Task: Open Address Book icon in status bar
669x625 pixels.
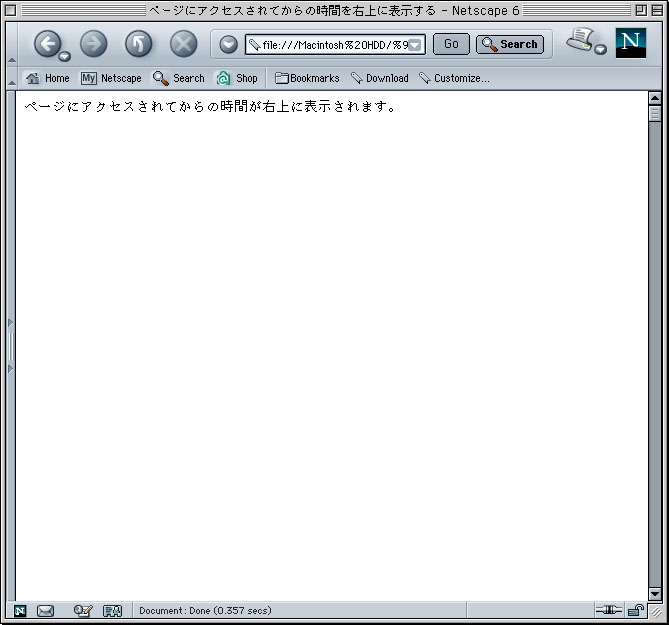Action: point(113,611)
